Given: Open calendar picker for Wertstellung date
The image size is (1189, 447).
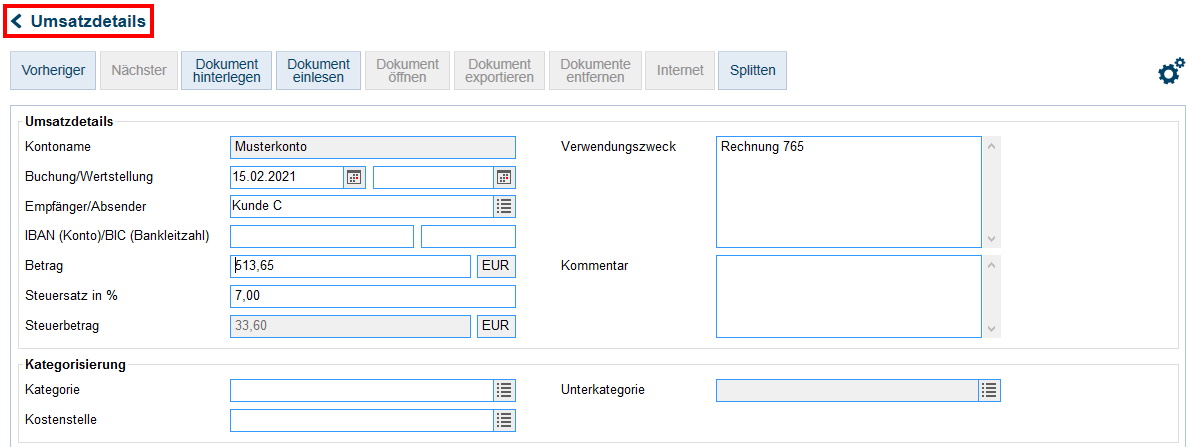Looking at the screenshot, I should [505, 177].
